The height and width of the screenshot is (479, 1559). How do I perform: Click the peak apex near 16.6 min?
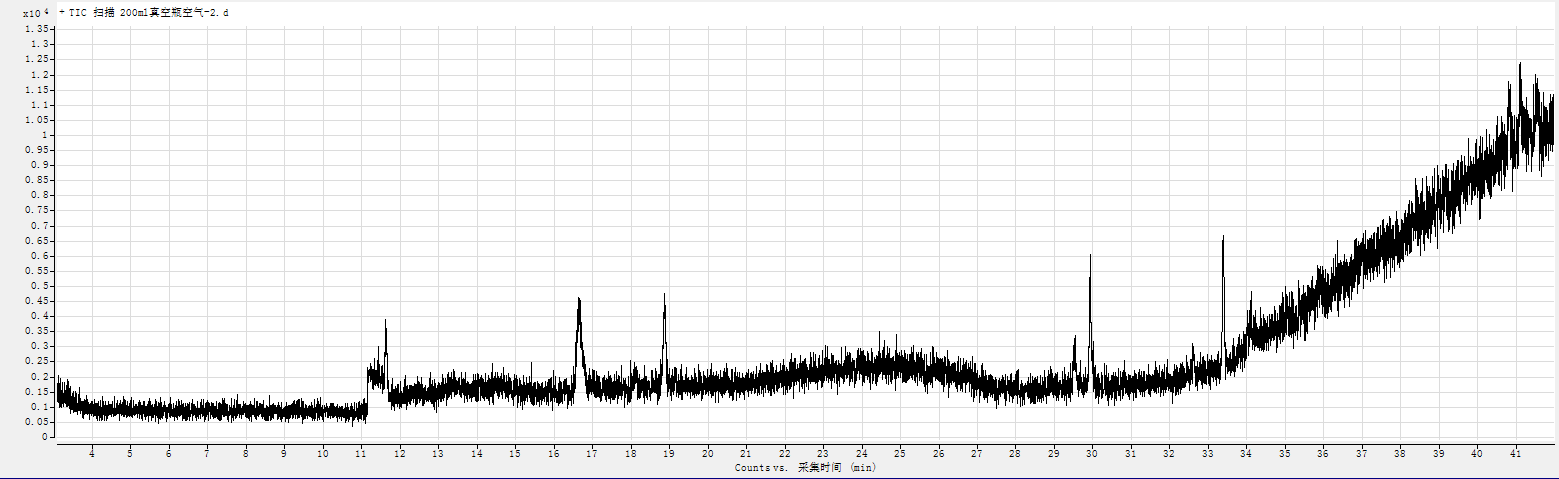click(579, 300)
